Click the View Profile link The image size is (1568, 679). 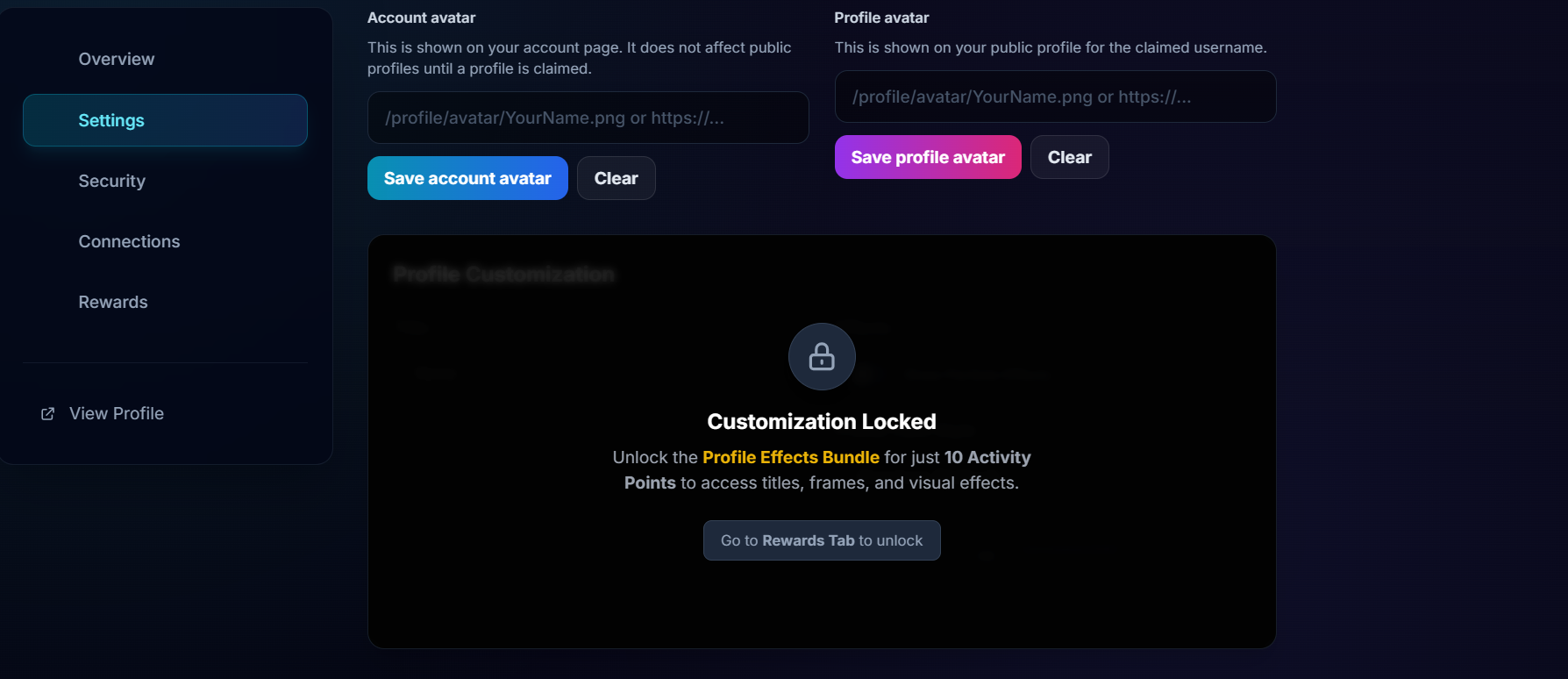tap(115, 413)
